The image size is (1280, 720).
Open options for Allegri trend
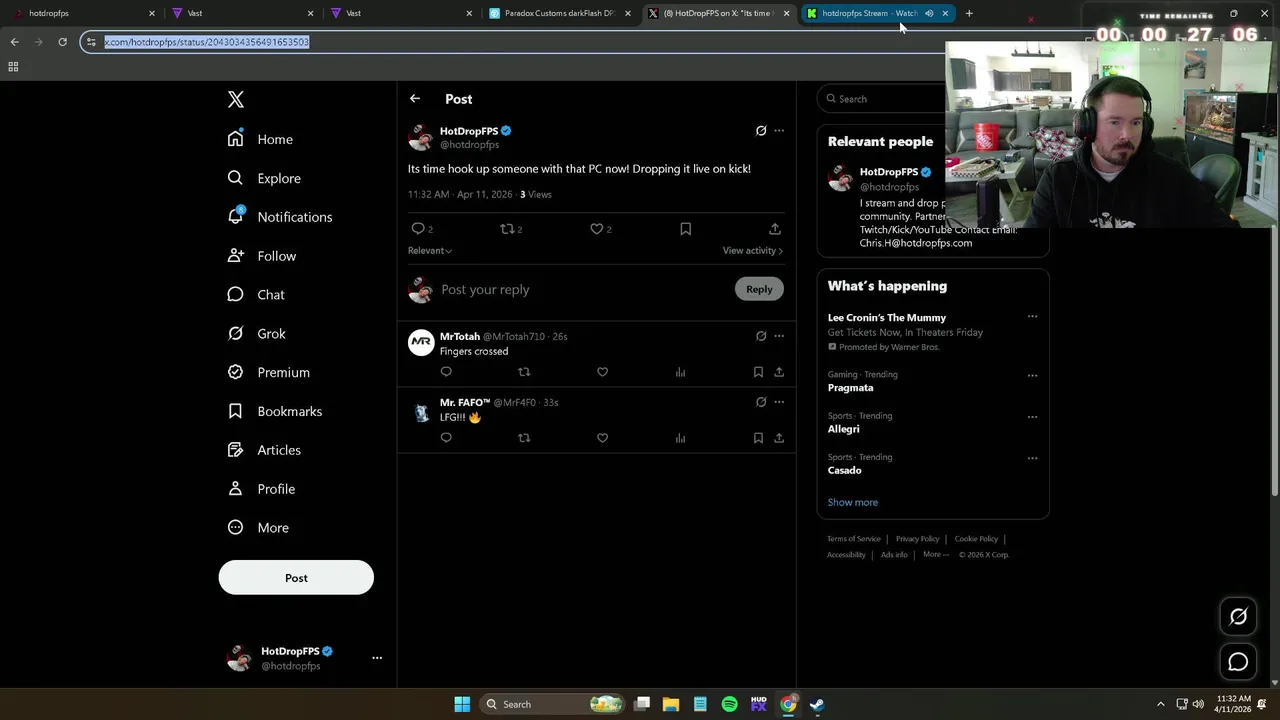click(x=1032, y=417)
